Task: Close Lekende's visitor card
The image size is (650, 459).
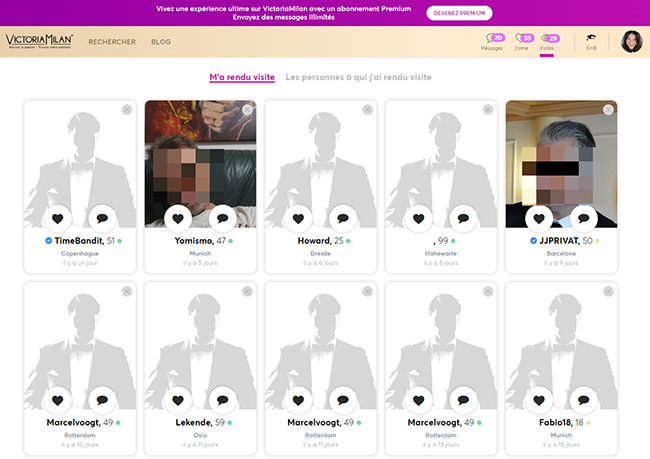Action: 247,291
